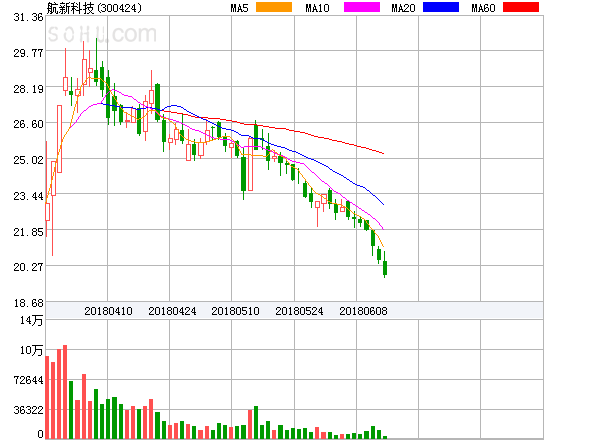Click the MA60 legend label

pyautogui.click(x=483, y=8)
